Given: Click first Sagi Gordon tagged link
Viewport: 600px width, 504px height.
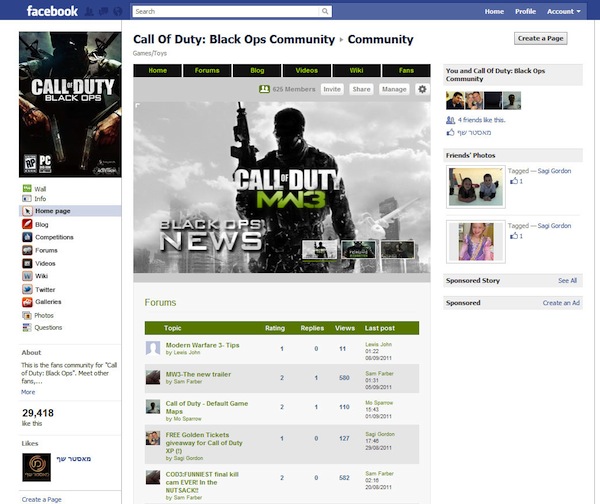Looking at the screenshot, I should [554, 171].
